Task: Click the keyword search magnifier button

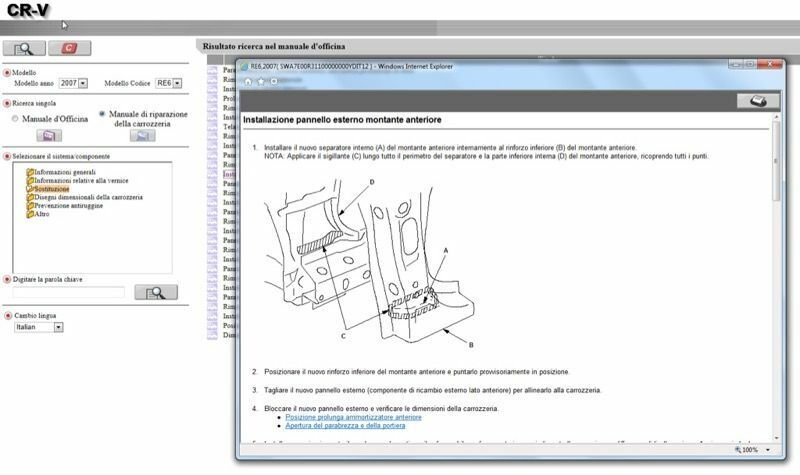Action: [155, 292]
